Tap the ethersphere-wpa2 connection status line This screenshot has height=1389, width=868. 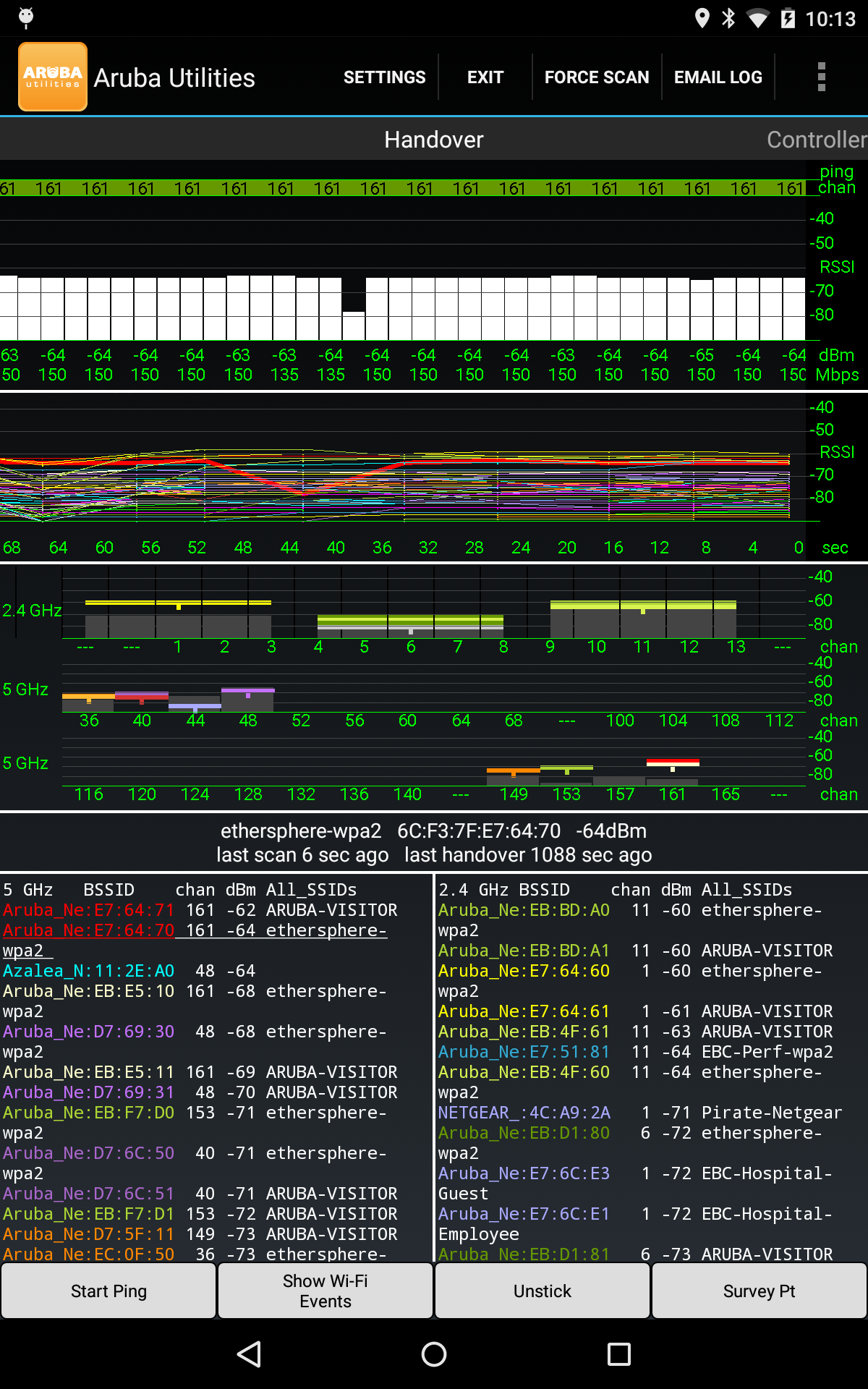coord(434,831)
